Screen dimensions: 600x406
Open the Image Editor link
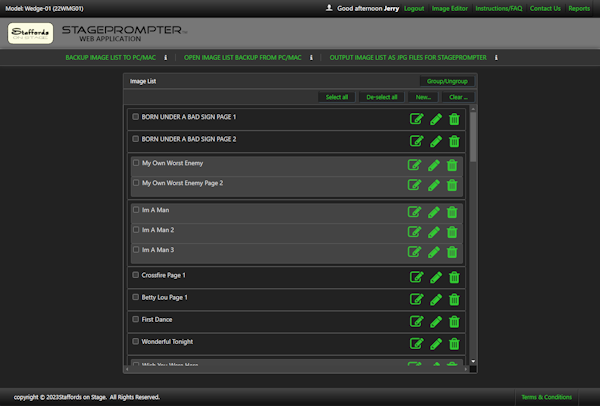coord(450,8)
